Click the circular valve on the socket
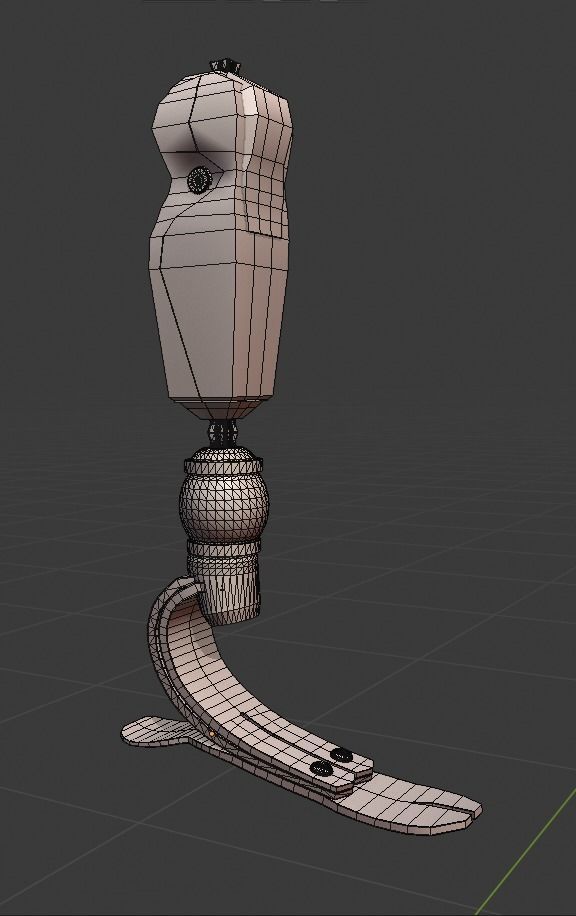The width and height of the screenshot is (576, 916). point(200,179)
